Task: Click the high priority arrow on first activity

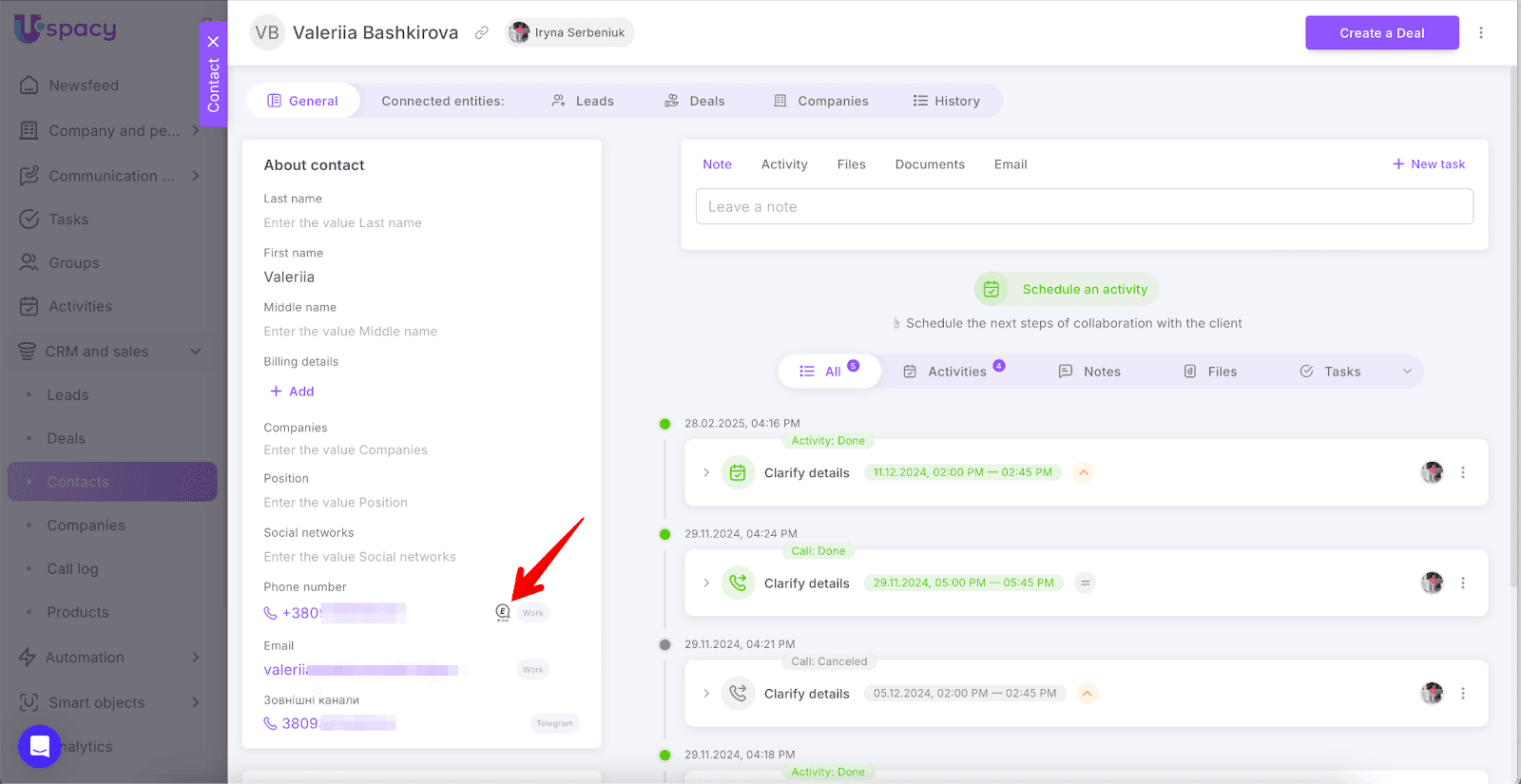Action: tap(1083, 472)
